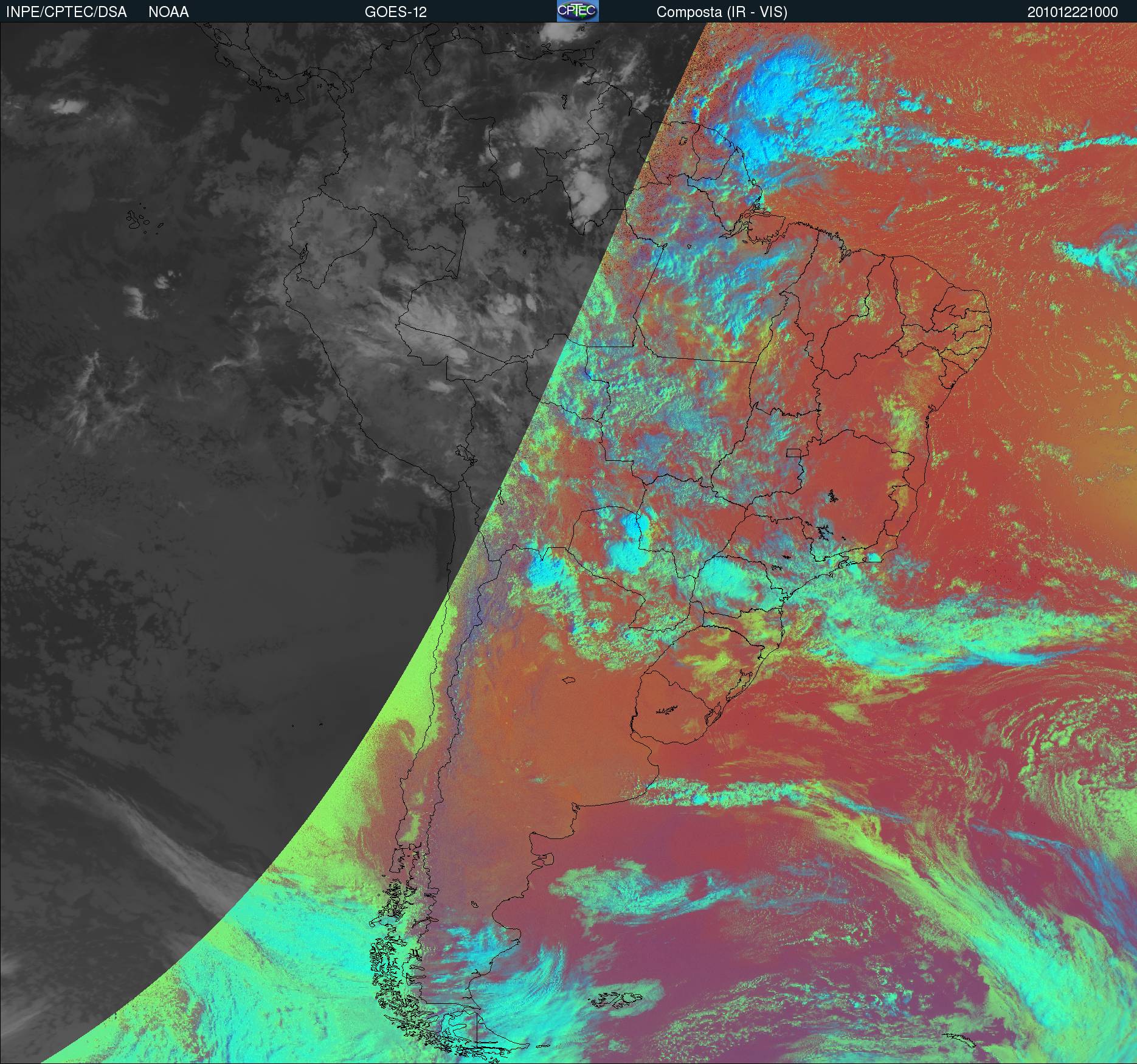Click the 201012221000 timestamp

click(x=1073, y=12)
